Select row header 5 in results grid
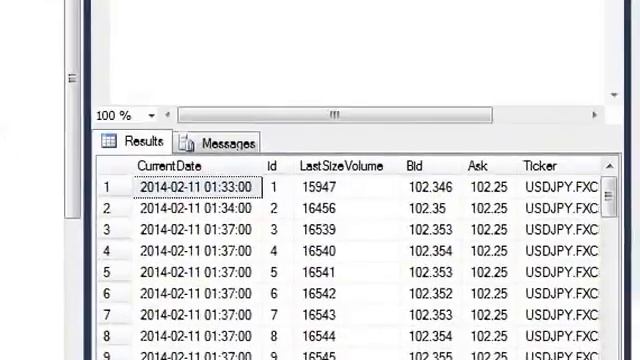The width and height of the screenshot is (640, 360). [115, 272]
